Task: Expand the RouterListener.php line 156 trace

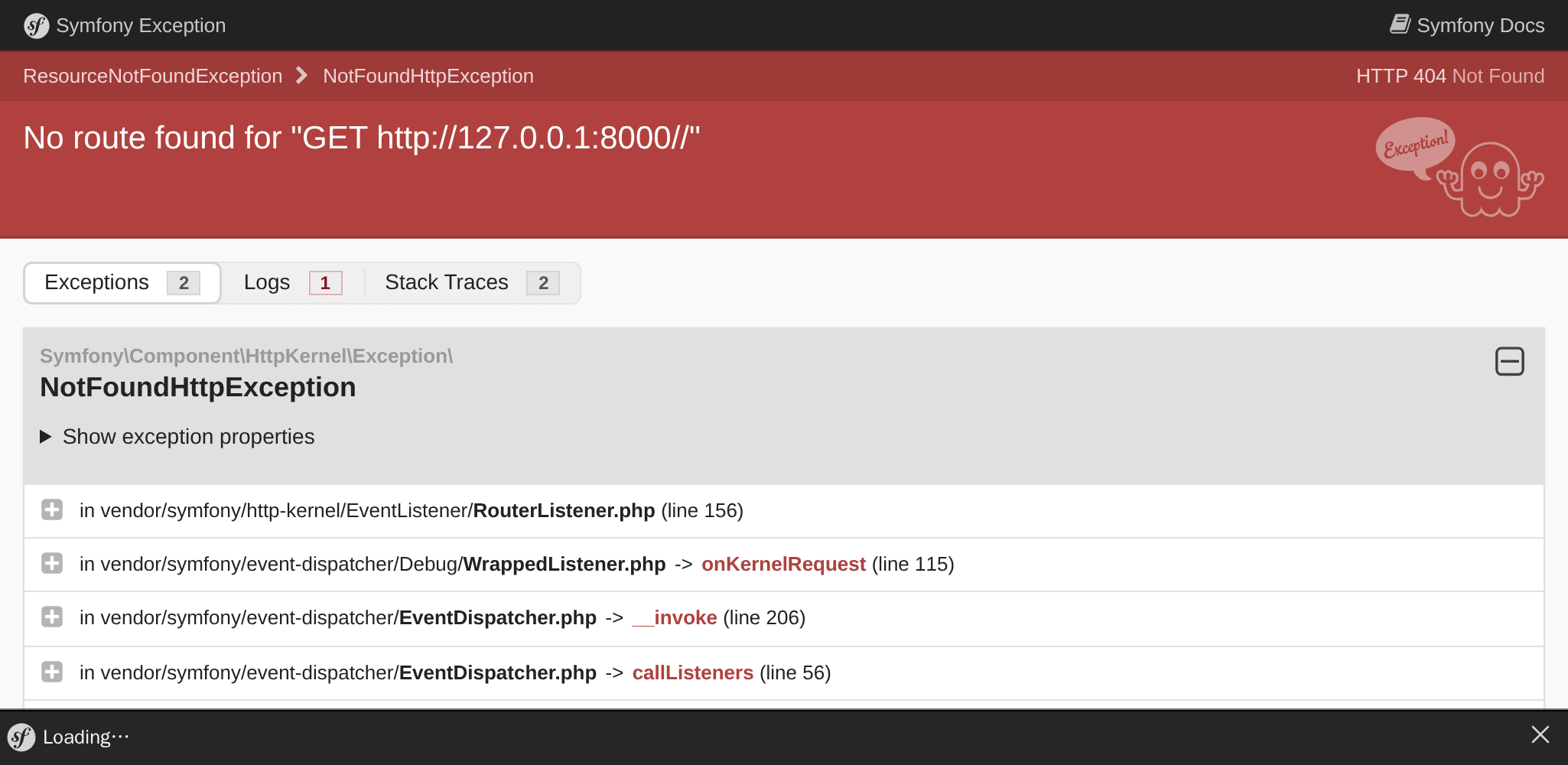Action: click(x=52, y=509)
